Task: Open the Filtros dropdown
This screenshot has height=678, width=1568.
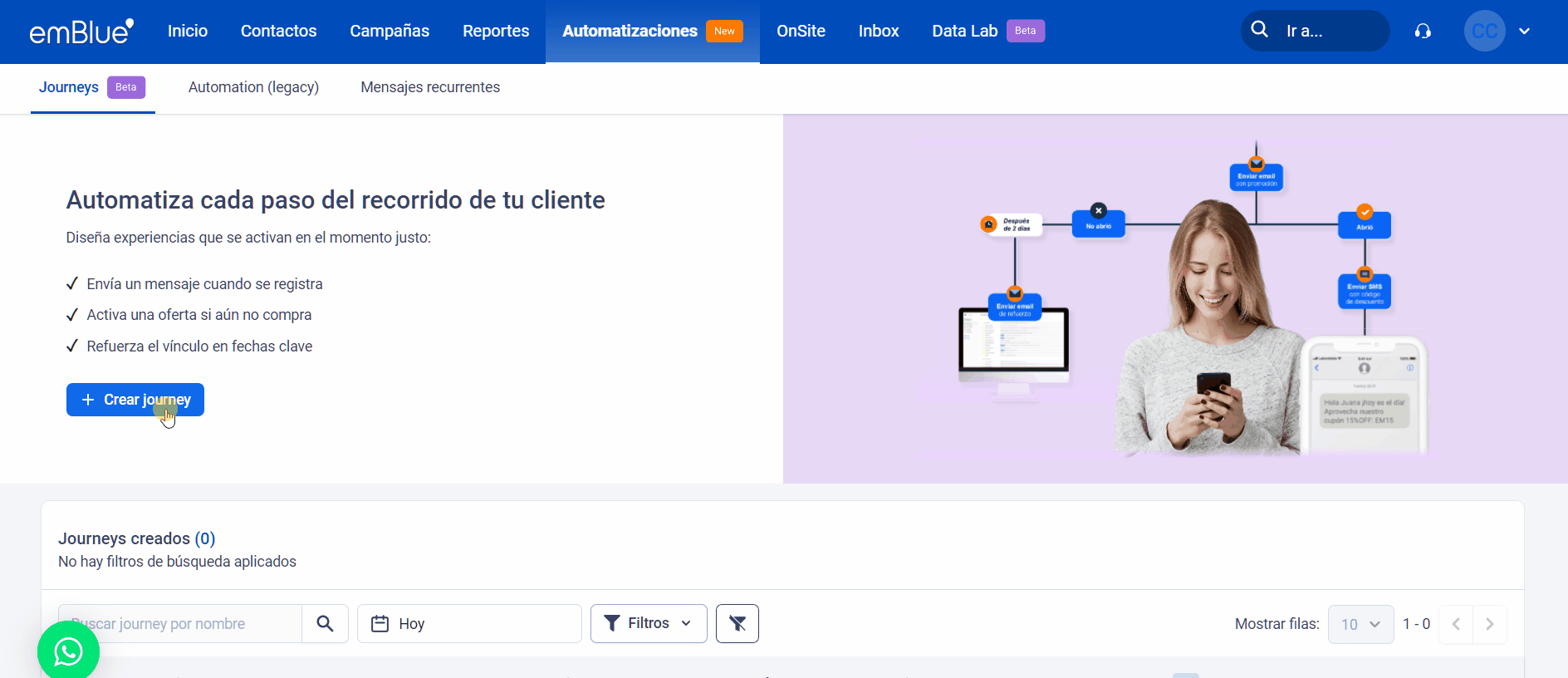Action: (648, 624)
